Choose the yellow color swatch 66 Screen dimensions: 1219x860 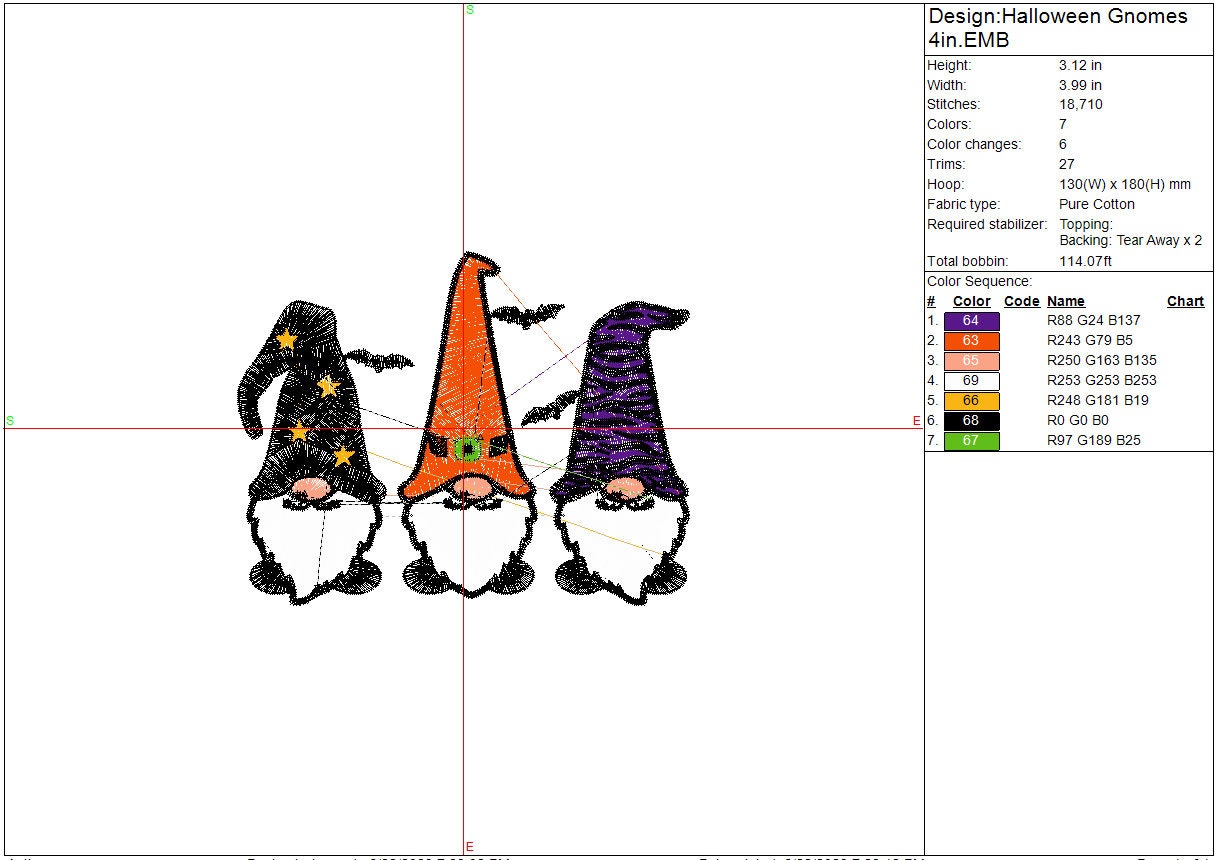click(x=971, y=401)
